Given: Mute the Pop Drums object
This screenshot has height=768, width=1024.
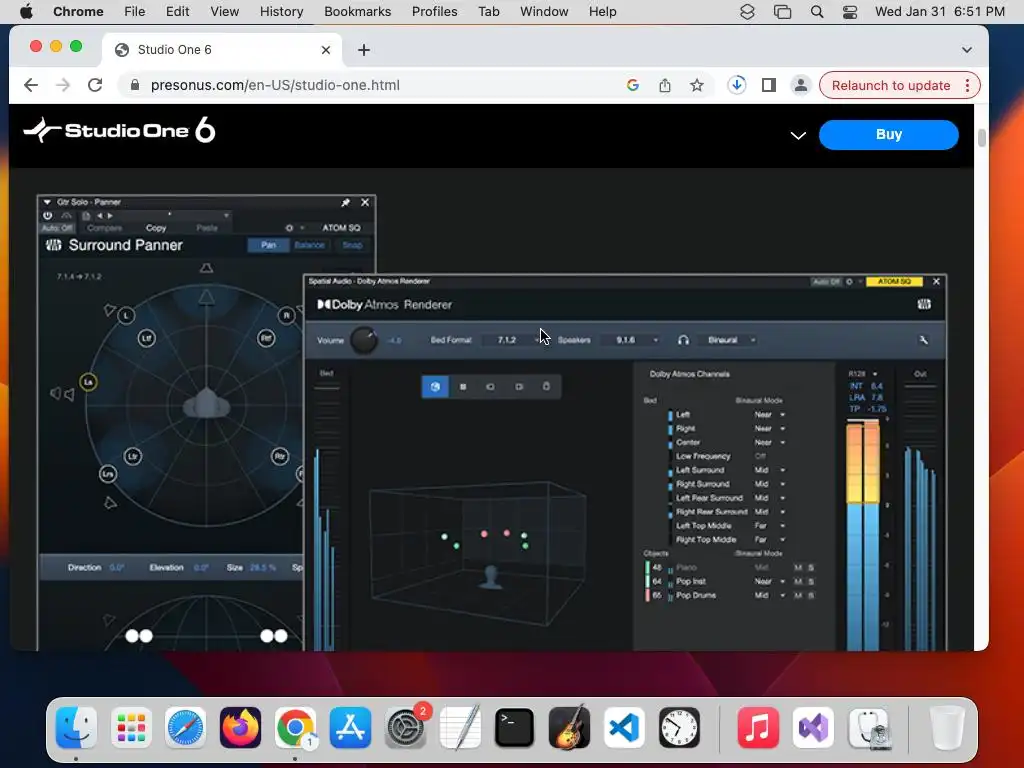Looking at the screenshot, I should click(x=798, y=595).
